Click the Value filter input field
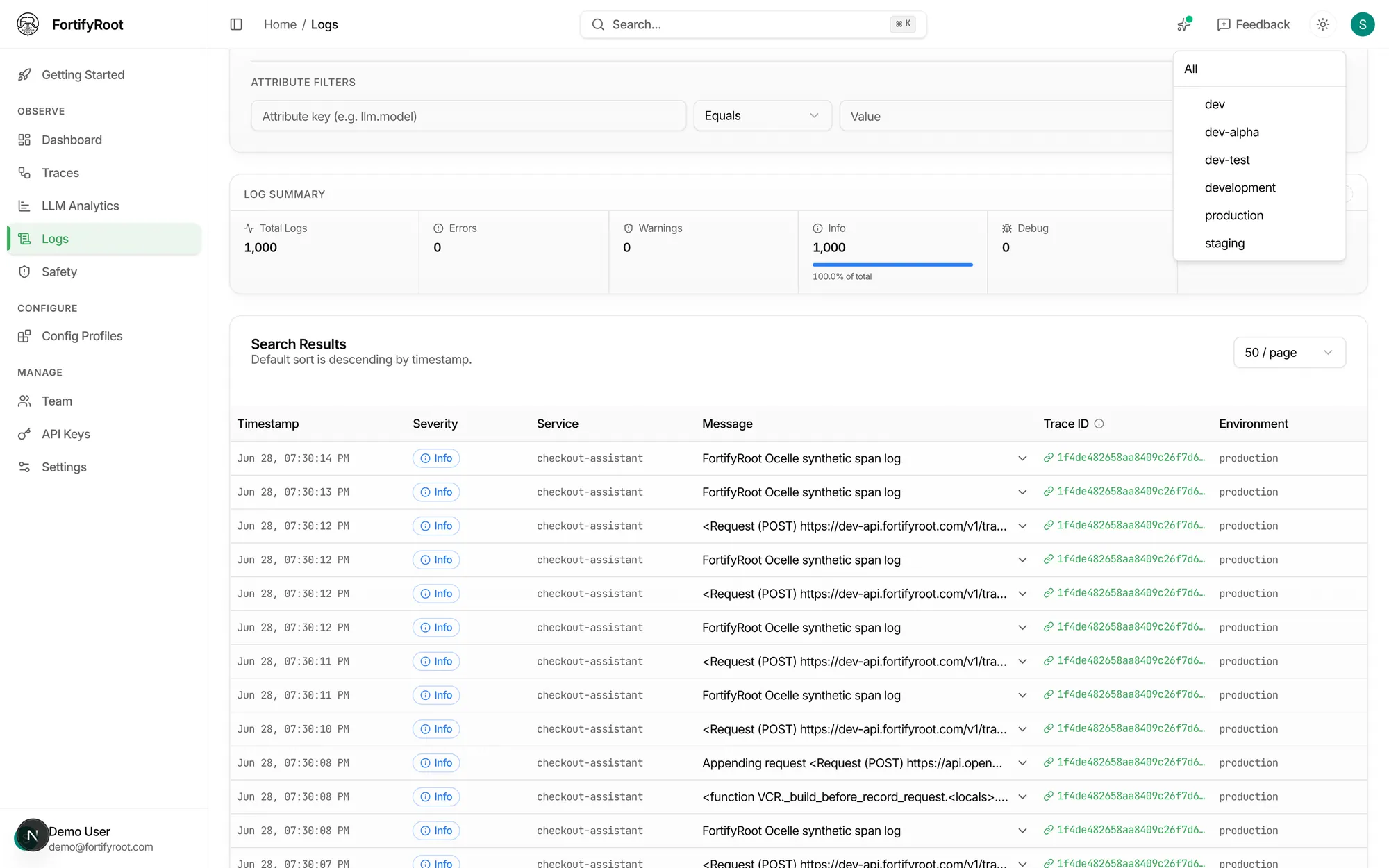The image size is (1389, 868). pyautogui.click(x=1006, y=116)
